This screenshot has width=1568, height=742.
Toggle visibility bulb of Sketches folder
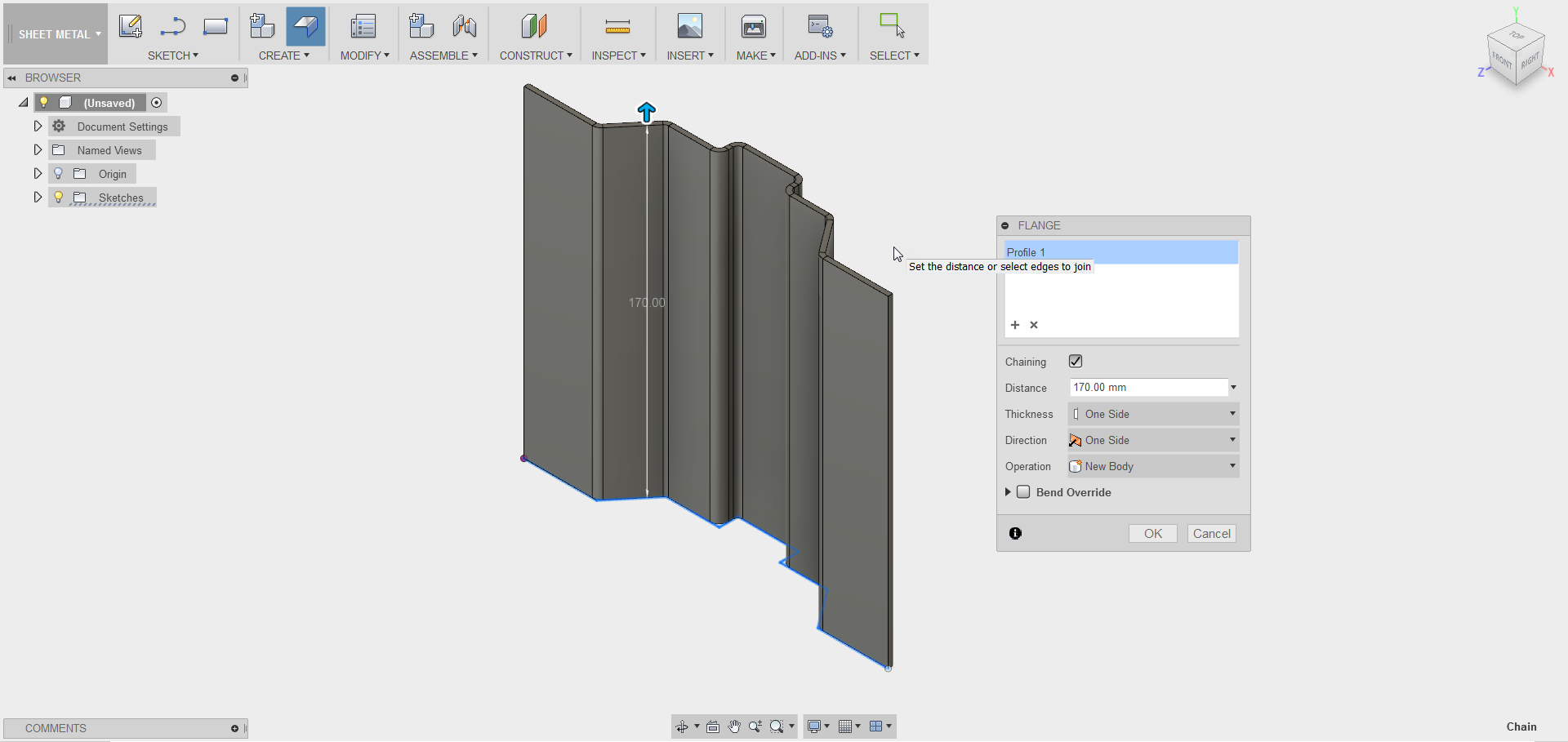58,198
